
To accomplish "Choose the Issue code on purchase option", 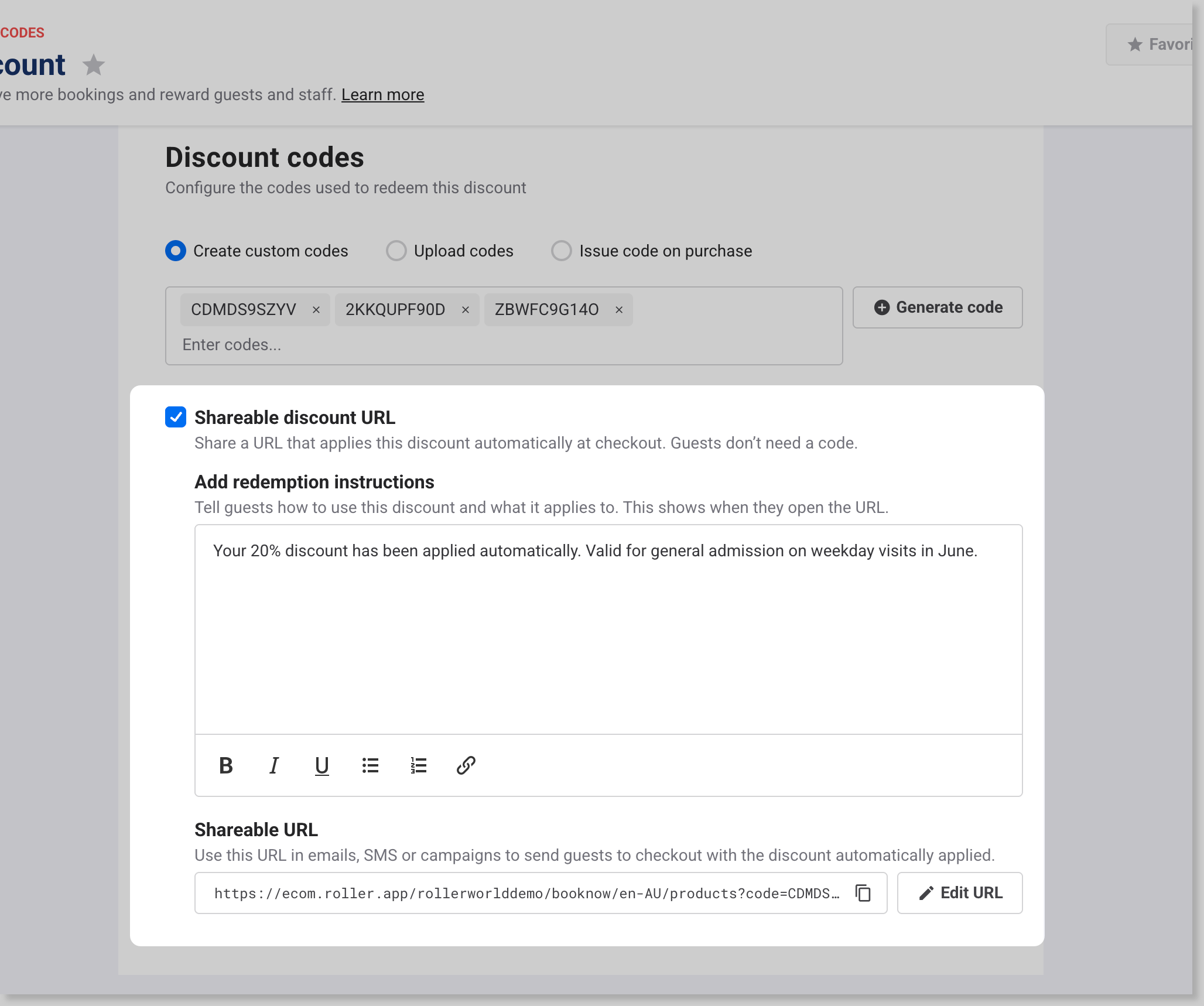I will click(562, 251).
